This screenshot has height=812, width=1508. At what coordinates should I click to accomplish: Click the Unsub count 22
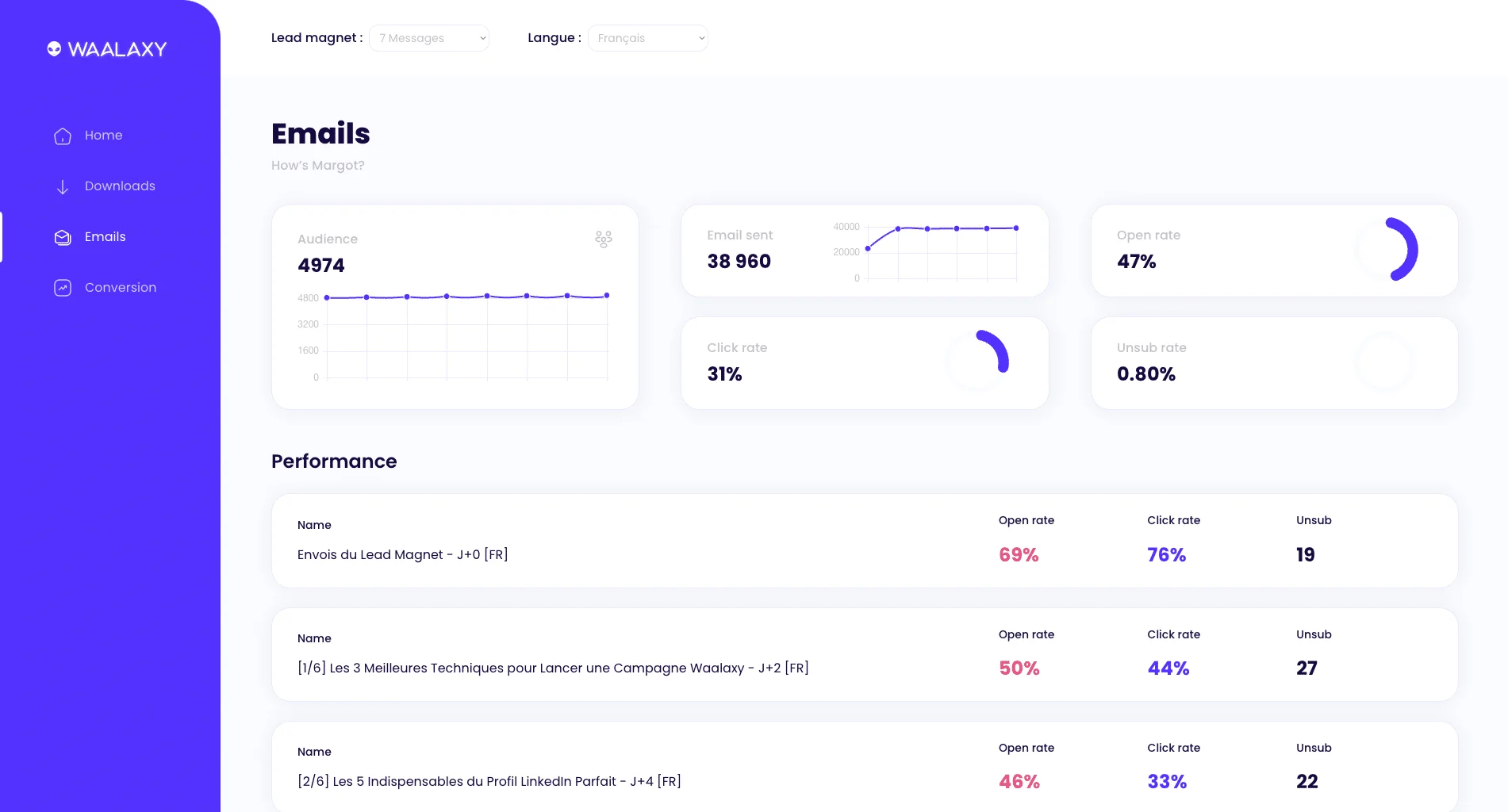1307,782
